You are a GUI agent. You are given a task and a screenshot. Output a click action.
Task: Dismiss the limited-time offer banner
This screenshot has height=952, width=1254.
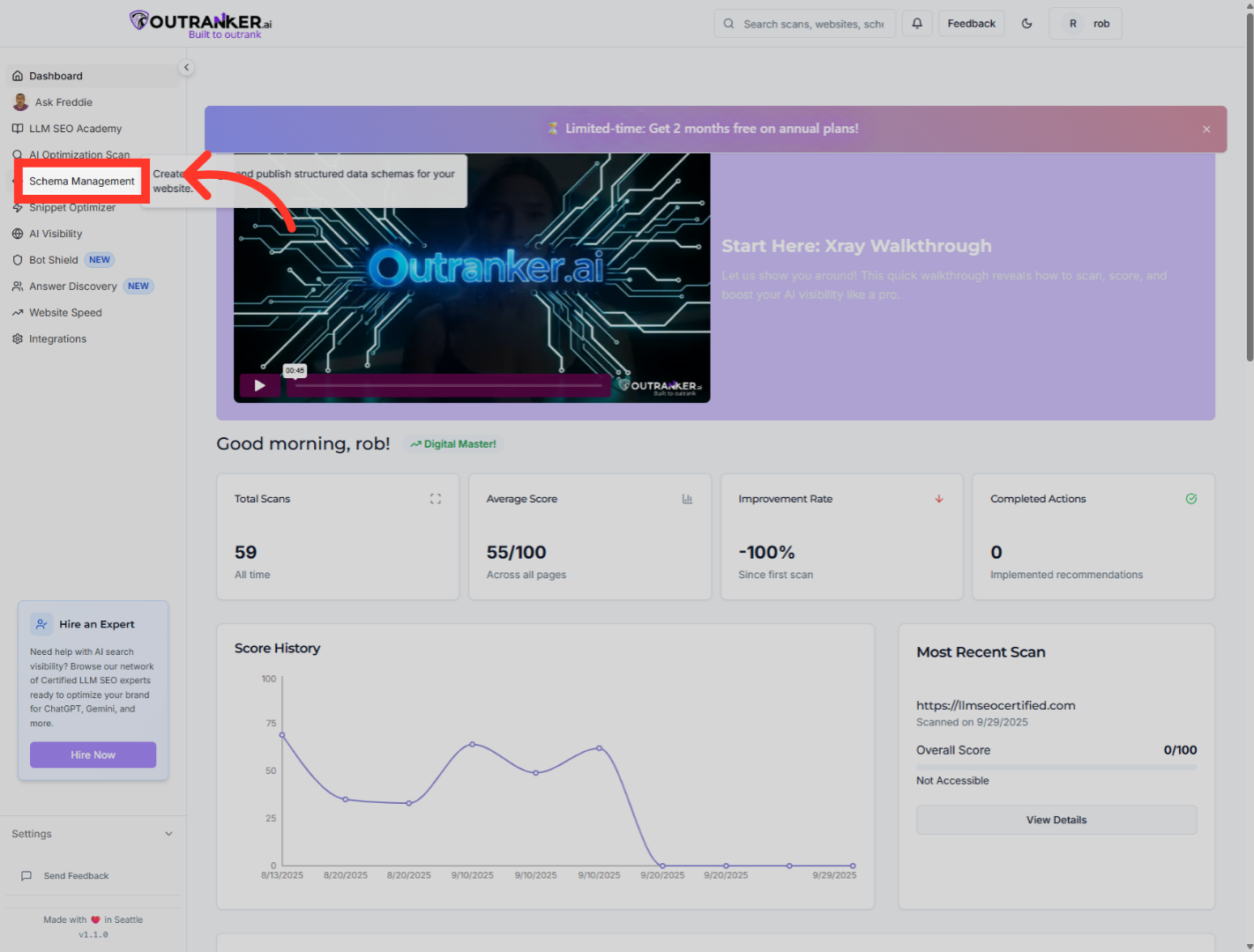[1206, 130]
